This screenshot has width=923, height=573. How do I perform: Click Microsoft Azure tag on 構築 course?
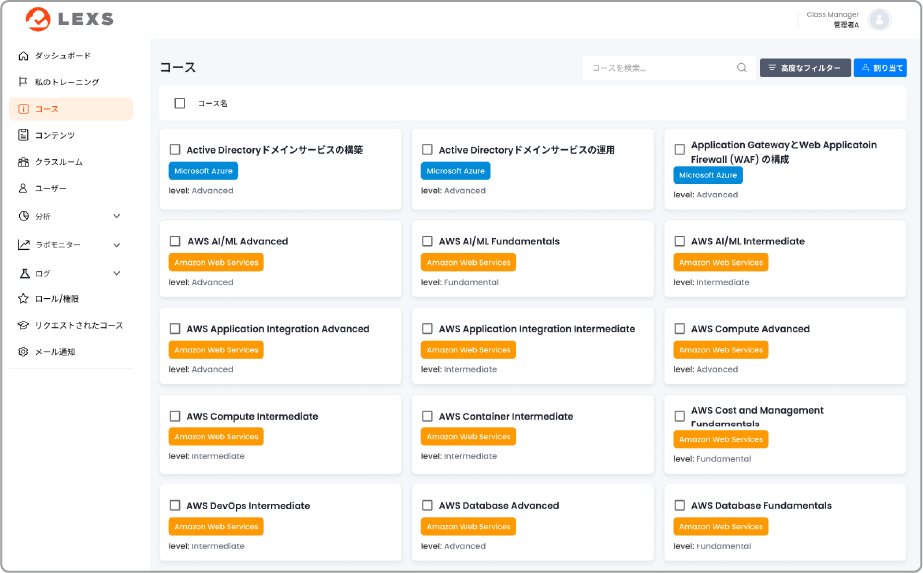(203, 171)
